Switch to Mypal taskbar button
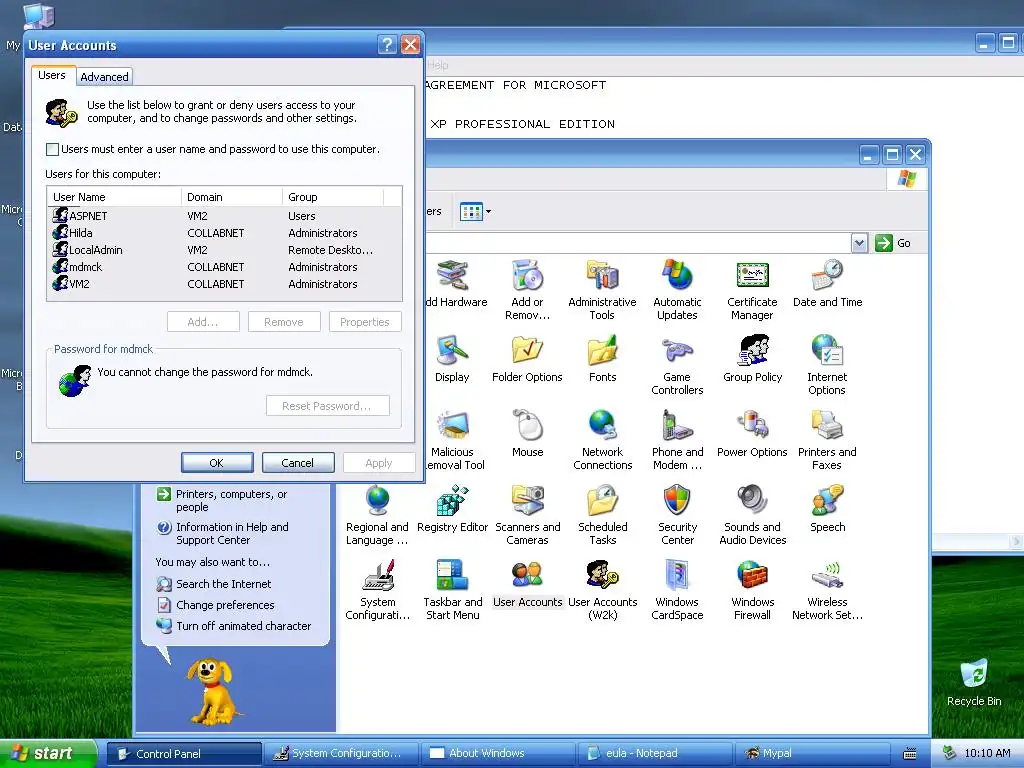 pos(813,753)
